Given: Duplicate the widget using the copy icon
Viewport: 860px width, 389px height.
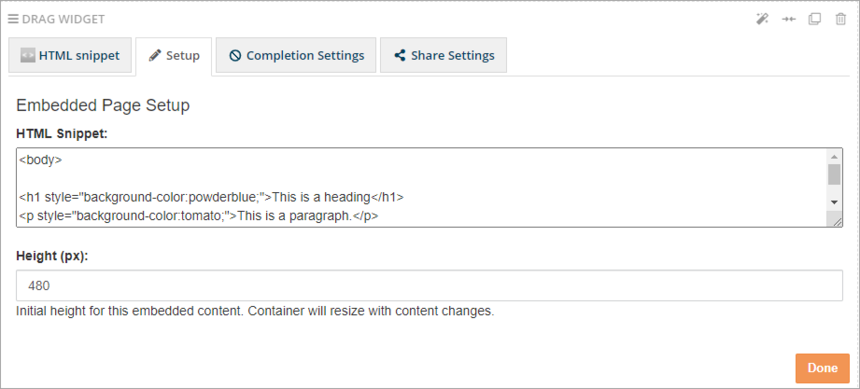Looking at the screenshot, I should click(x=814, y=19).
